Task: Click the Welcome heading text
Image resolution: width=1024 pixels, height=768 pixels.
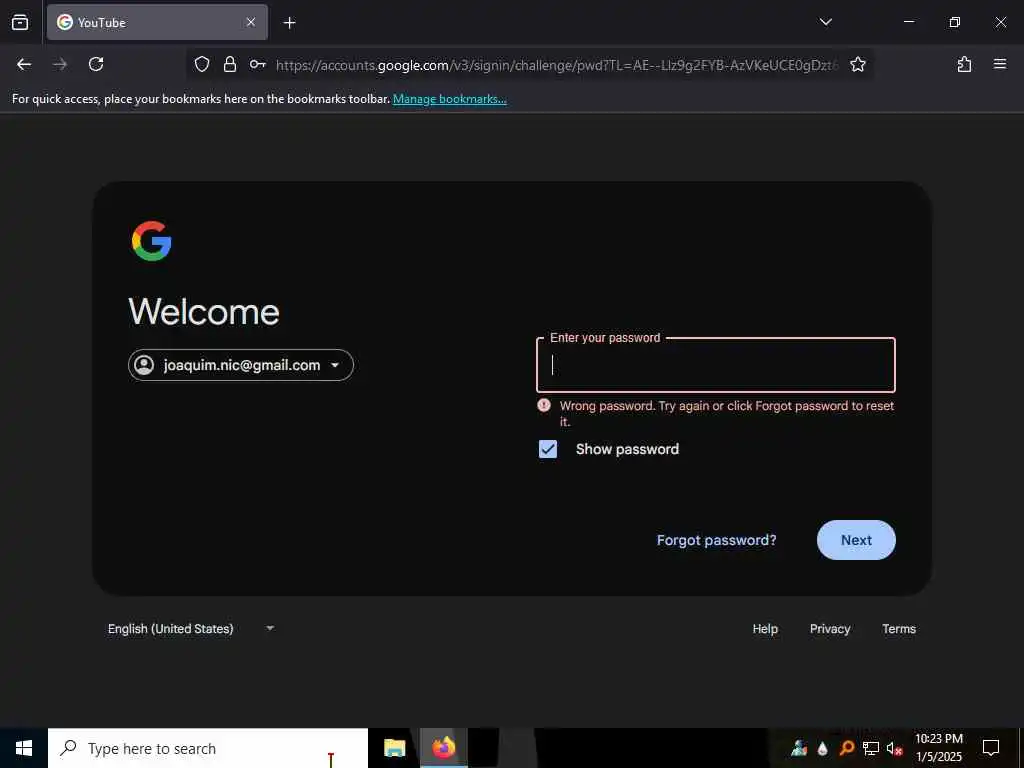Action: 204,312
